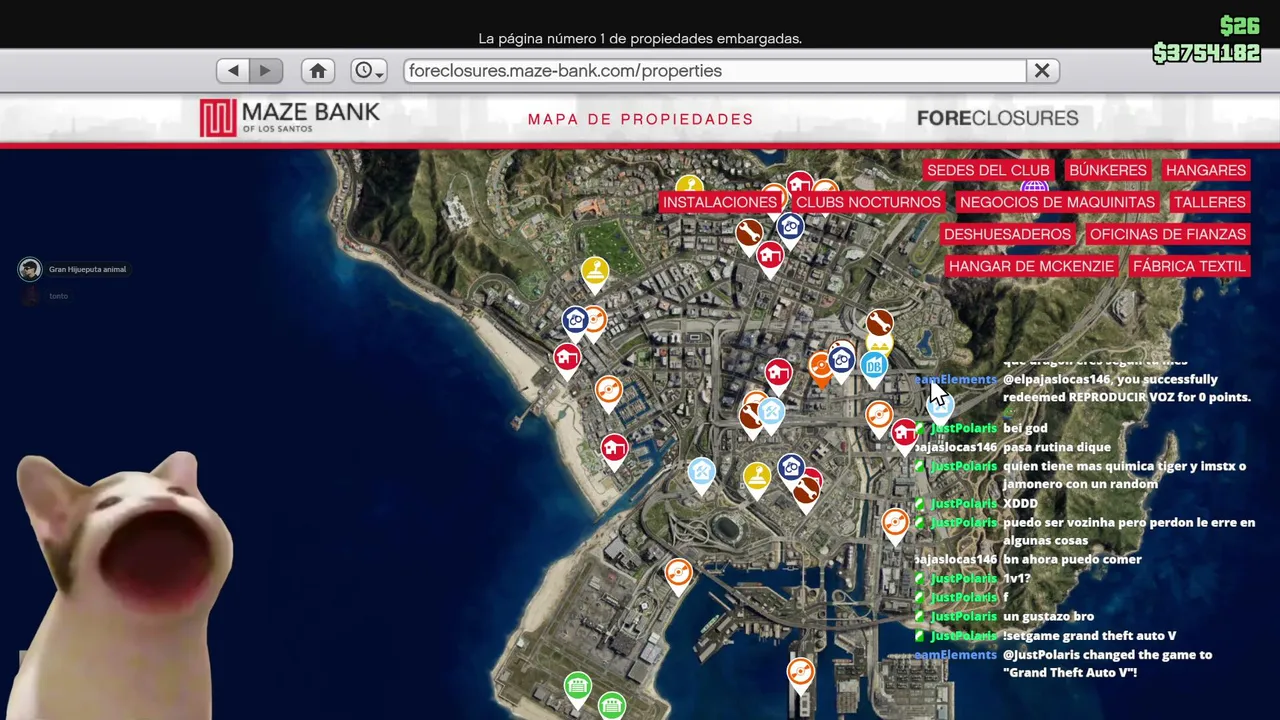Filter map by SEDES DEL CLUB
1280x720 pixels.
point(988,170)
